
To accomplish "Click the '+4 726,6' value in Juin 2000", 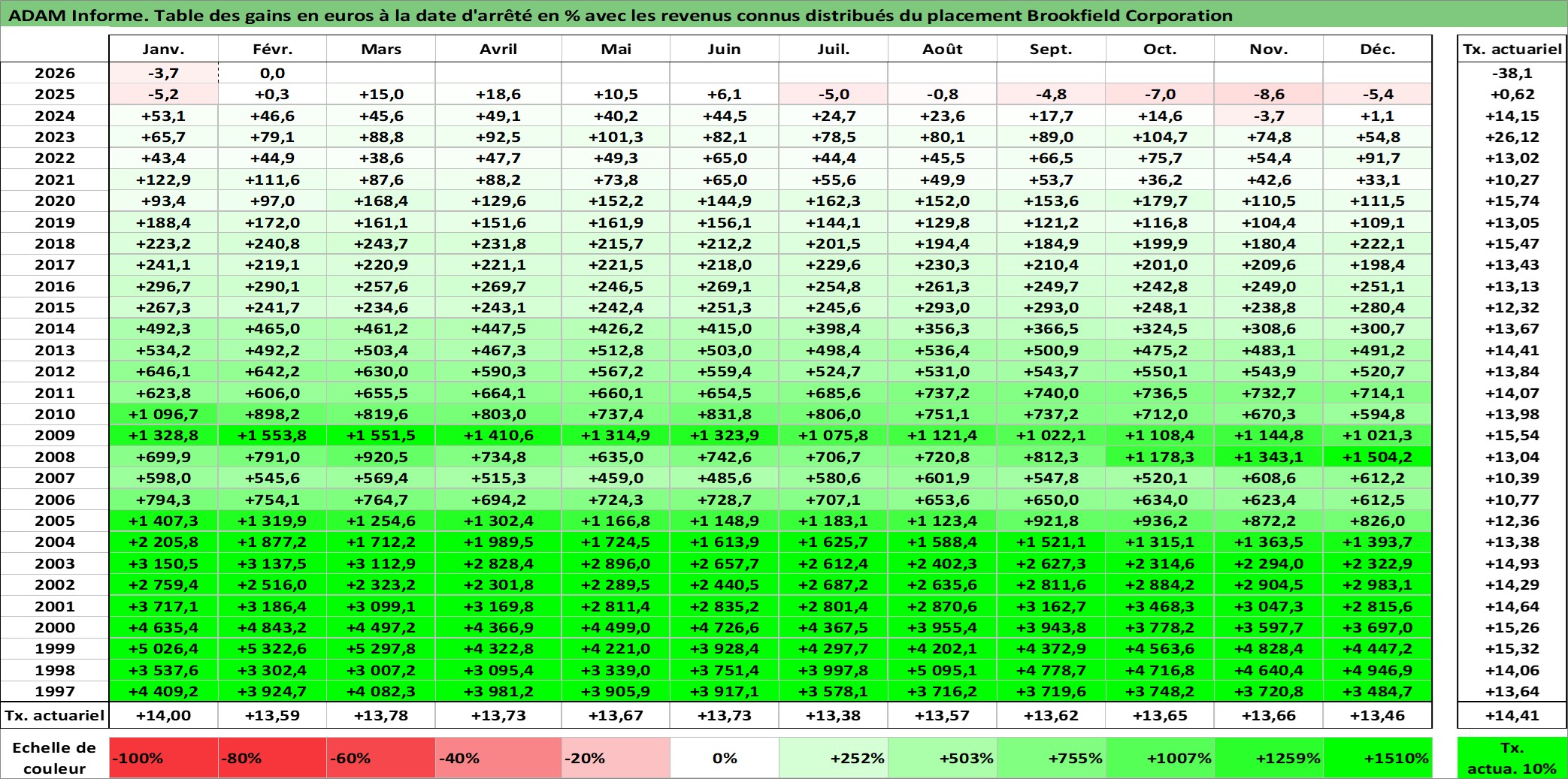I will (725, 627).
